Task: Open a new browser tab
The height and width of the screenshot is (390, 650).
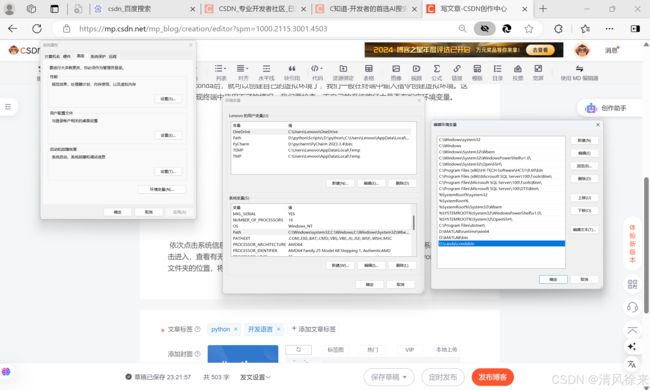Action: click(543, 9)
